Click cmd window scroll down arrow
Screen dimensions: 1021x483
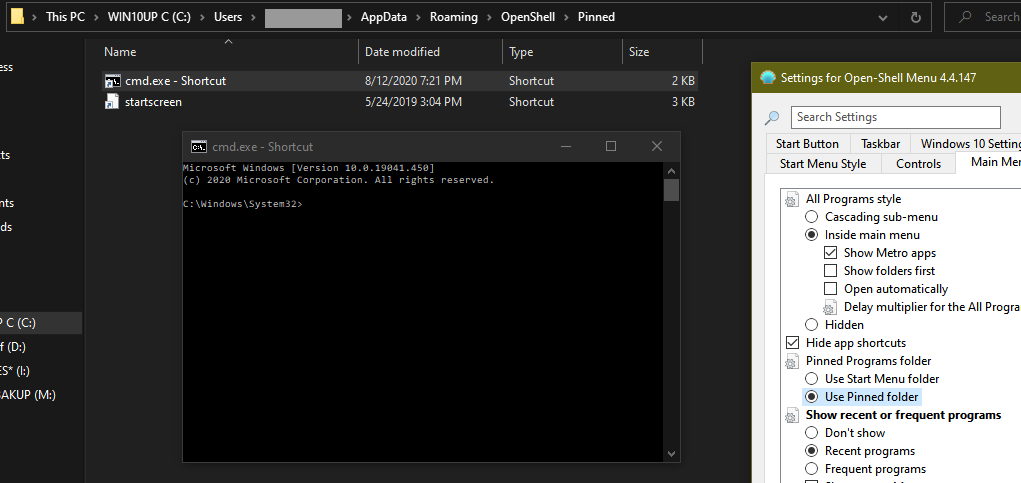(x=671, y=454)
